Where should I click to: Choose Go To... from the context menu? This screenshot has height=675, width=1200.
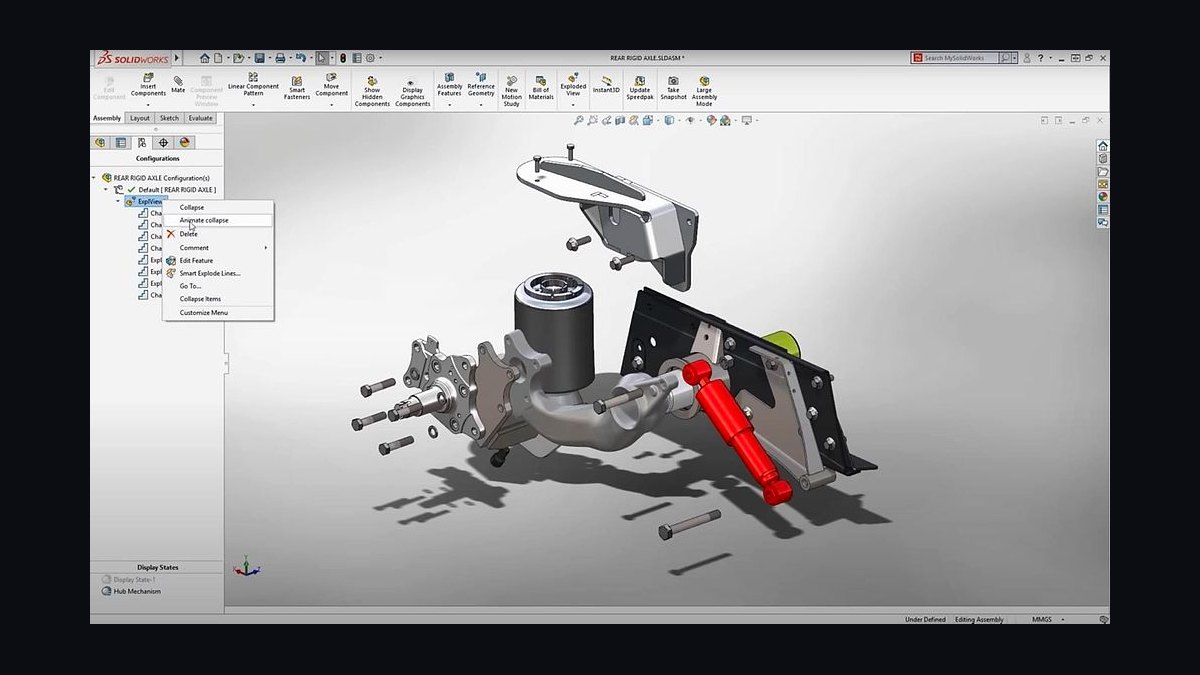[x=219, y=286]
